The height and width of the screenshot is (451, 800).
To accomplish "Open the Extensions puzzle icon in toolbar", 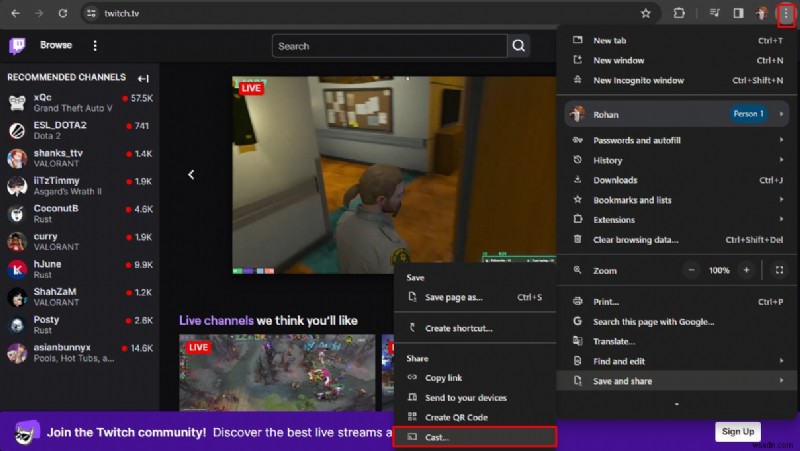I will (x=679, y=13).
